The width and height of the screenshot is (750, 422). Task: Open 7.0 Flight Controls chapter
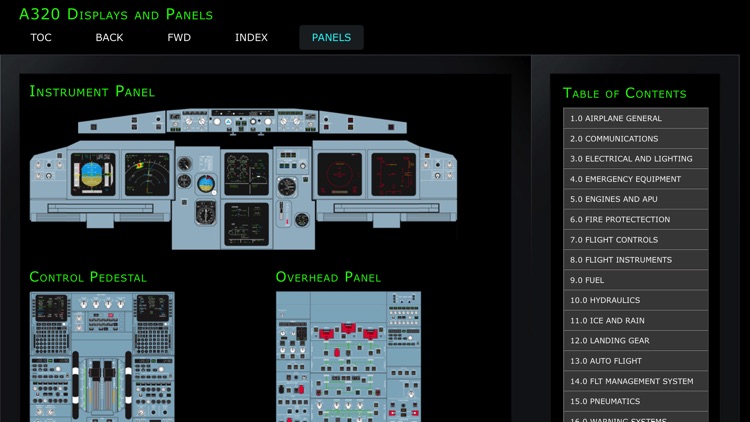[x=636, y=240]
